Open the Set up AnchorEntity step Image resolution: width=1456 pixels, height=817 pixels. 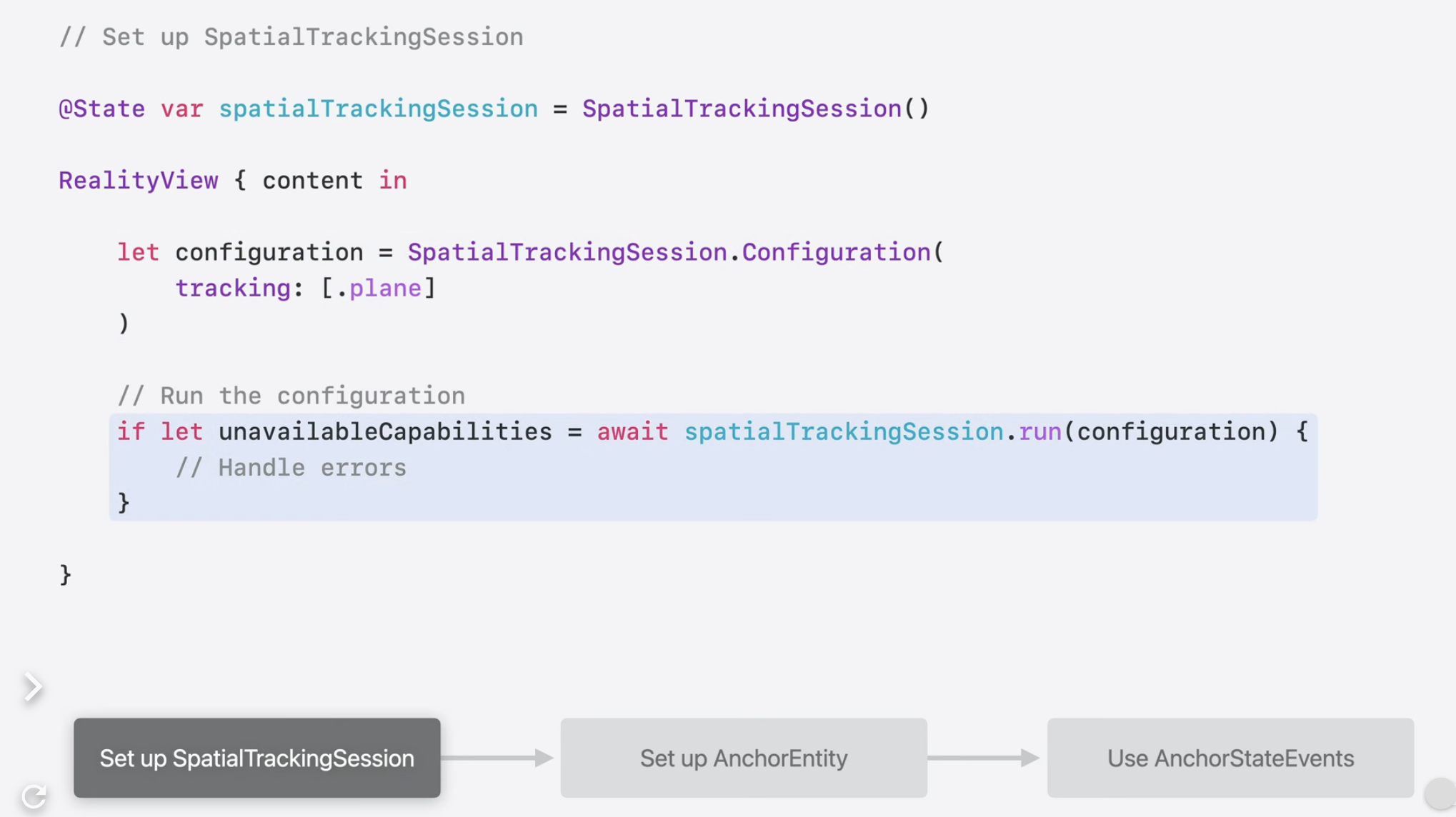pos(743,758)
